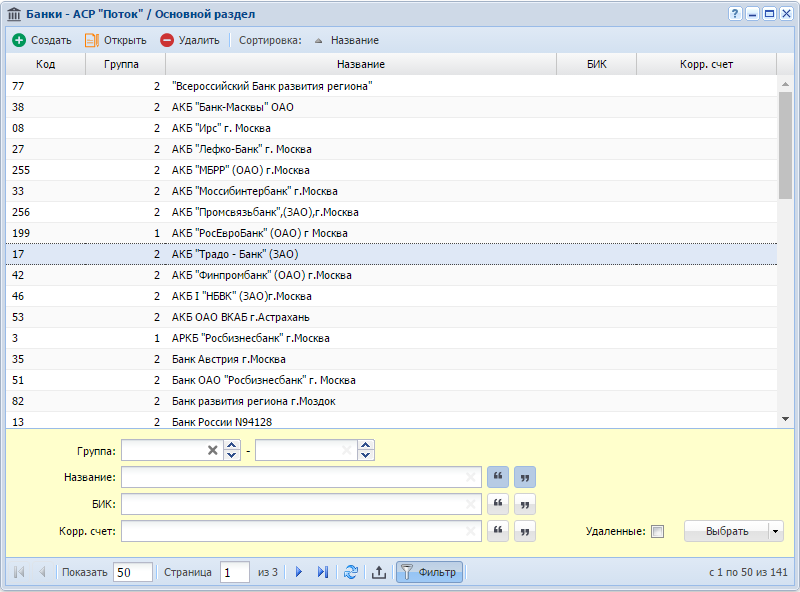Clear the first Группа range field with its X
800x592 pixels.
pos(213,450)
